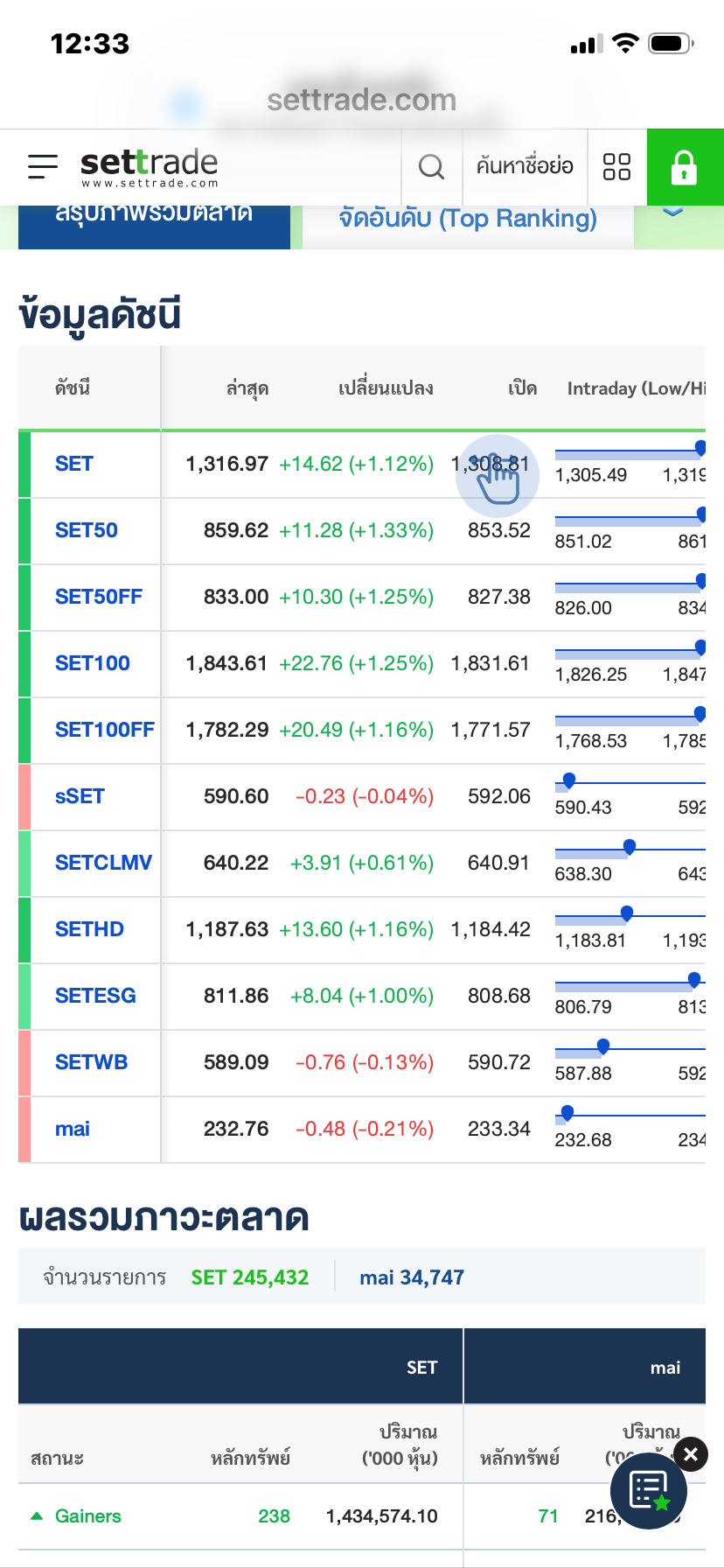This screenshot has width=724, height=1568.
Task: Open the SETESG index link
Action: click(95, 996)
